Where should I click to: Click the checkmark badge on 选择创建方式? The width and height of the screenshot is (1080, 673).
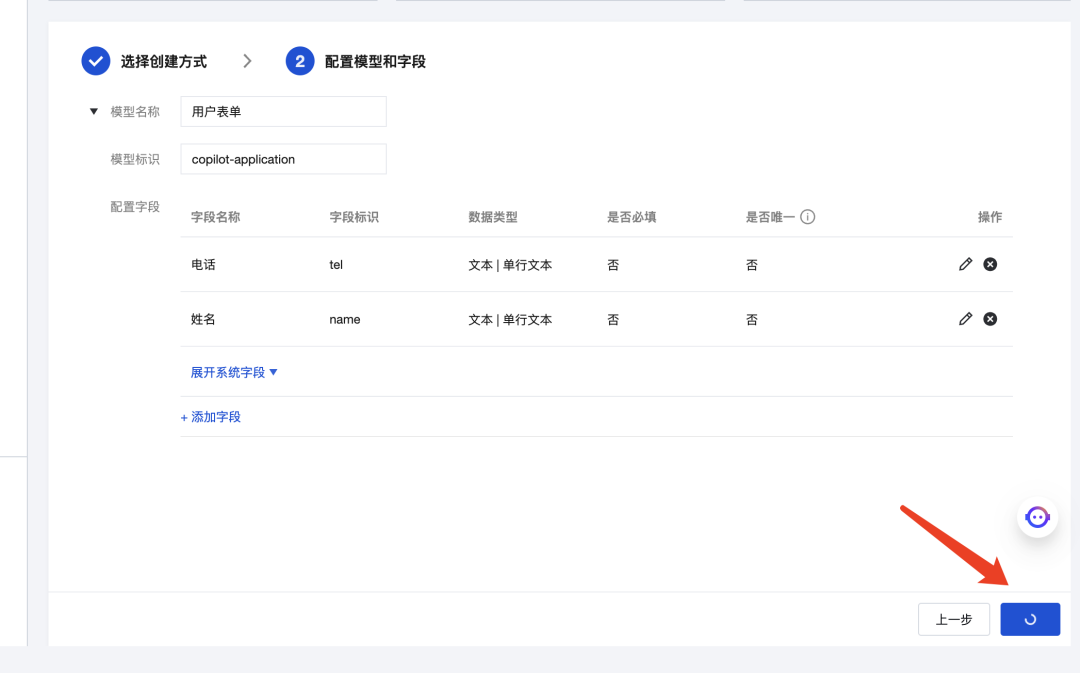(x=95, y=60)
